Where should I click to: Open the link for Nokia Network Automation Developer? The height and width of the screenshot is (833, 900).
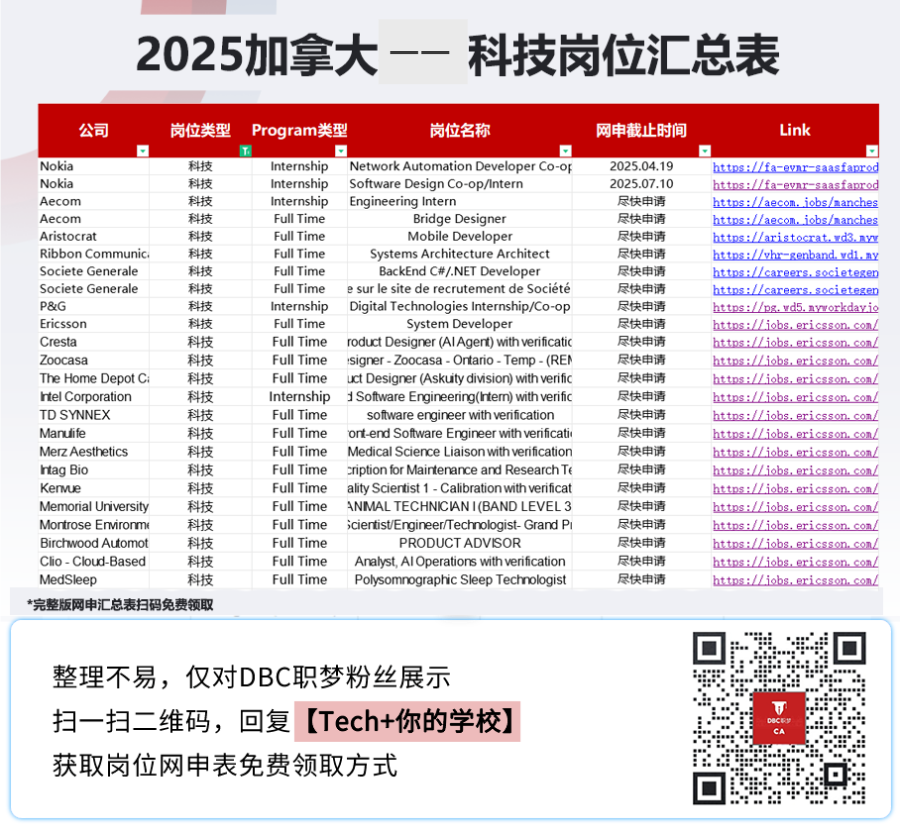pos(796,167)
